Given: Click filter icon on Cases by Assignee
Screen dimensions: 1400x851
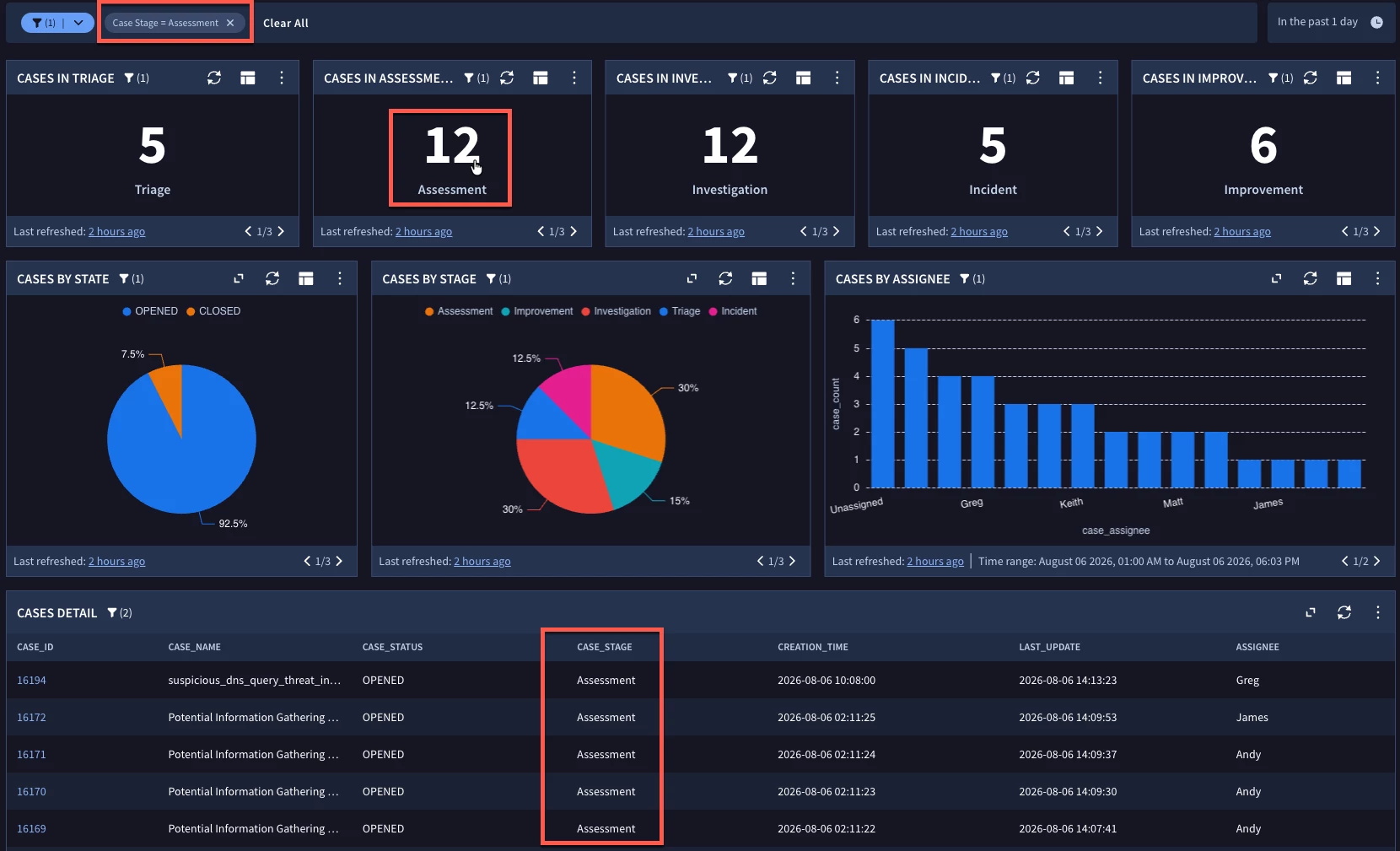Looking at the screenshot, I should 965,278.
